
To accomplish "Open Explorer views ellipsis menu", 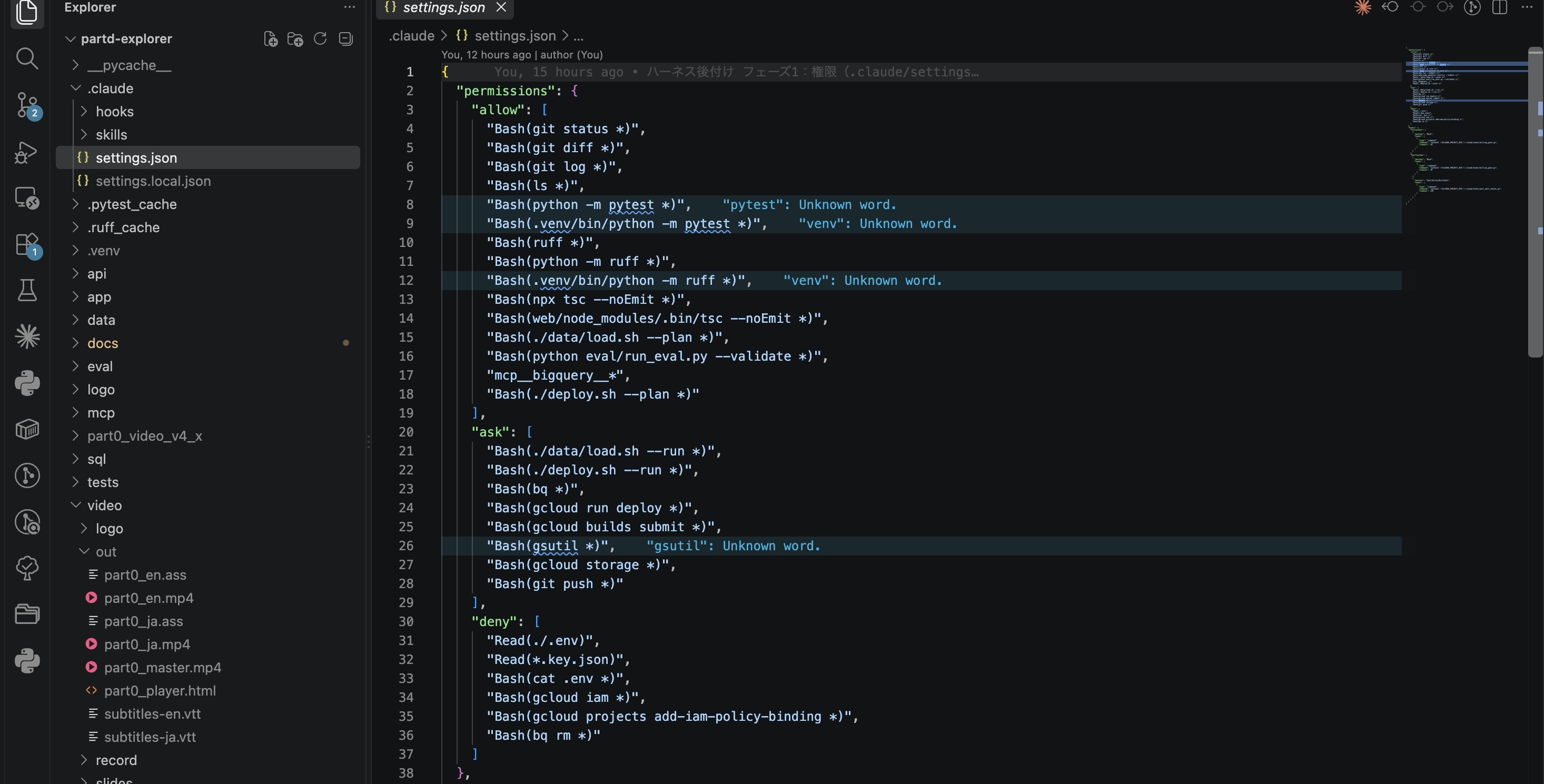I will (350, 7).
